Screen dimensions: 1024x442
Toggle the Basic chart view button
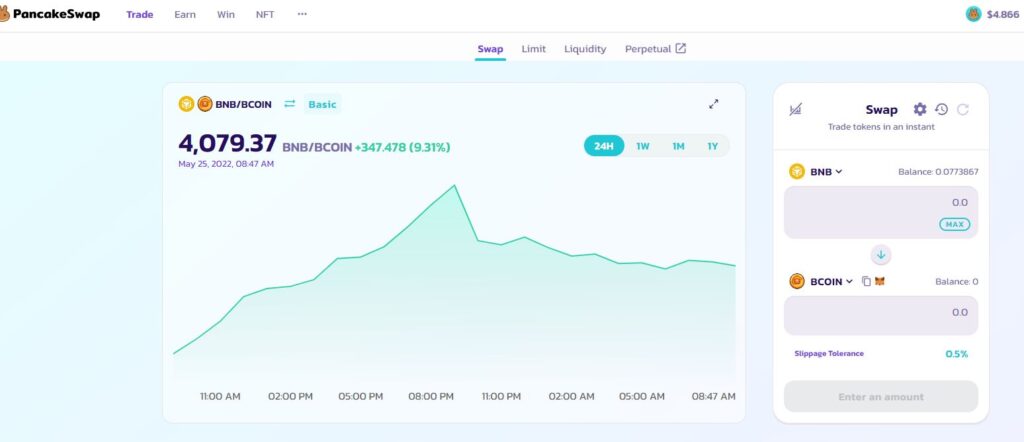[323, 104]
